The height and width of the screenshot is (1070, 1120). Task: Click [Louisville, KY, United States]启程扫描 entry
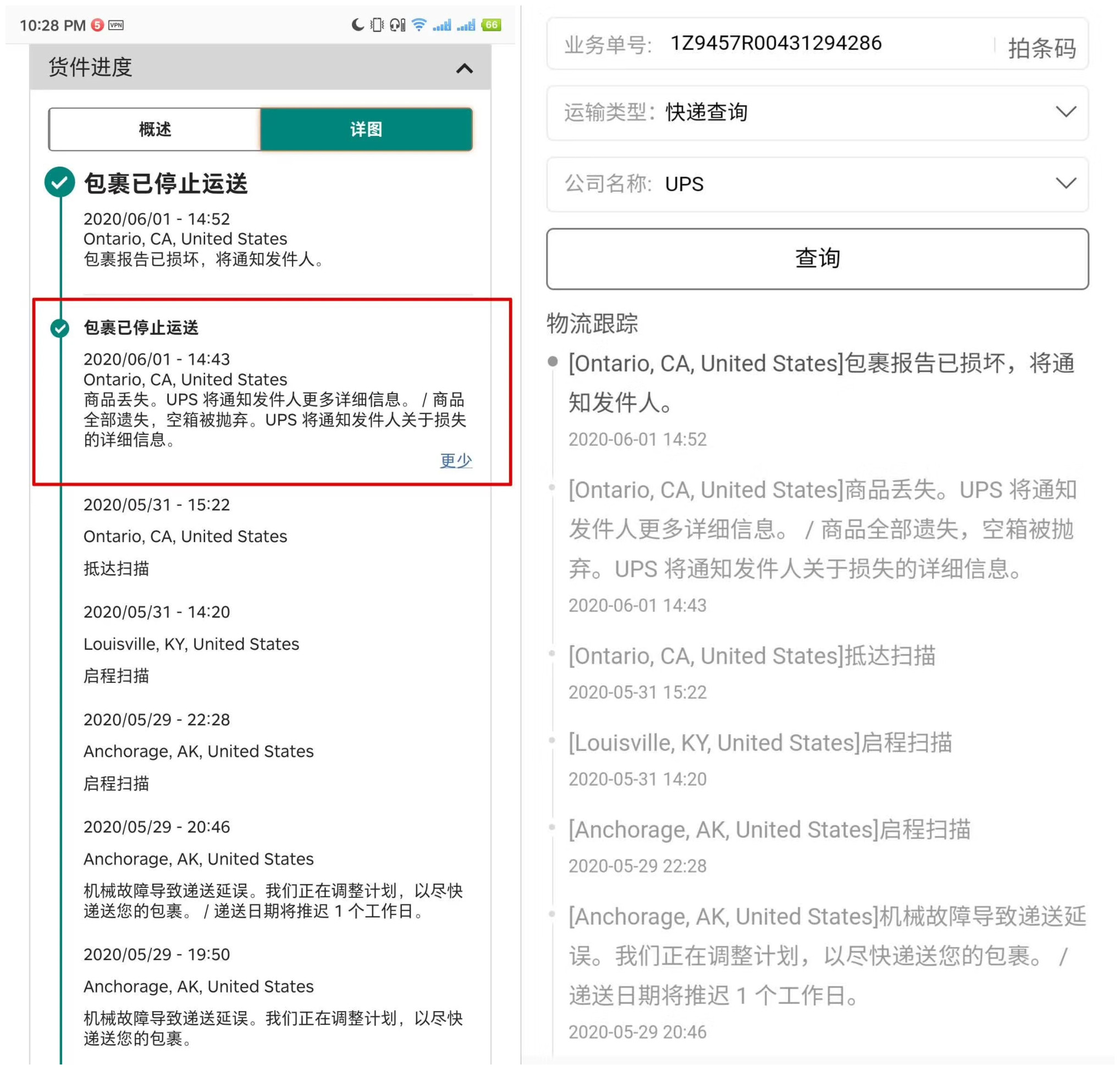(760, 743)
